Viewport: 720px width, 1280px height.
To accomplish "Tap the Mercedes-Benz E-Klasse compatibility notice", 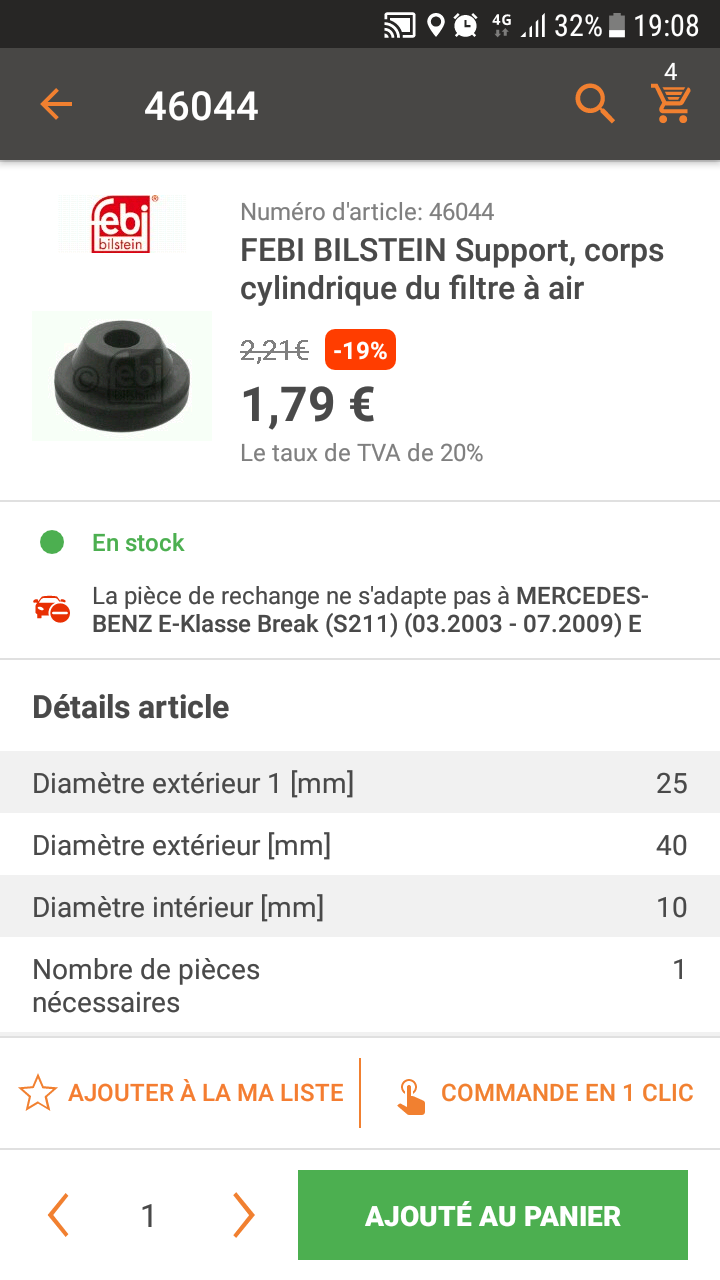I will pos(370,610).
